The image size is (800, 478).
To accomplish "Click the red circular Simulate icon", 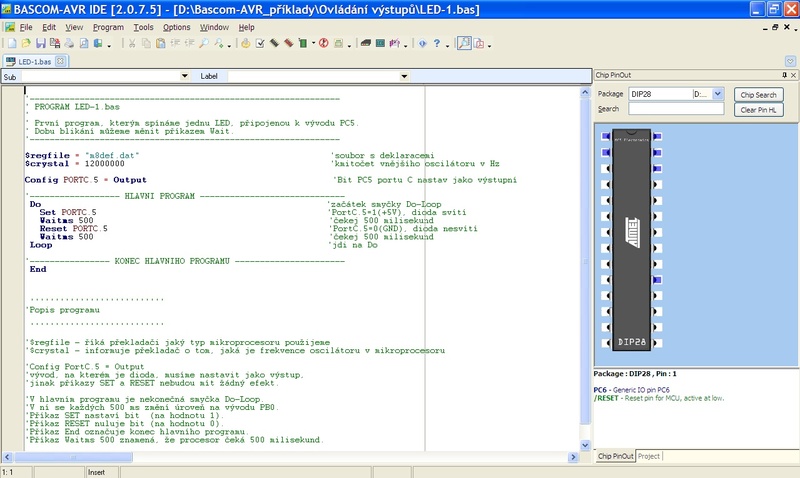I will coord(323,43).
